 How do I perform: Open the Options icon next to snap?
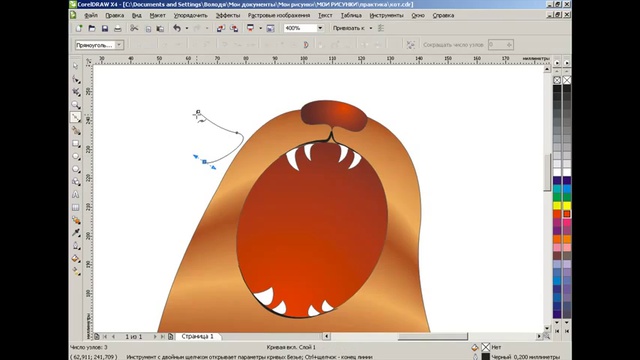tap(381, 28)
